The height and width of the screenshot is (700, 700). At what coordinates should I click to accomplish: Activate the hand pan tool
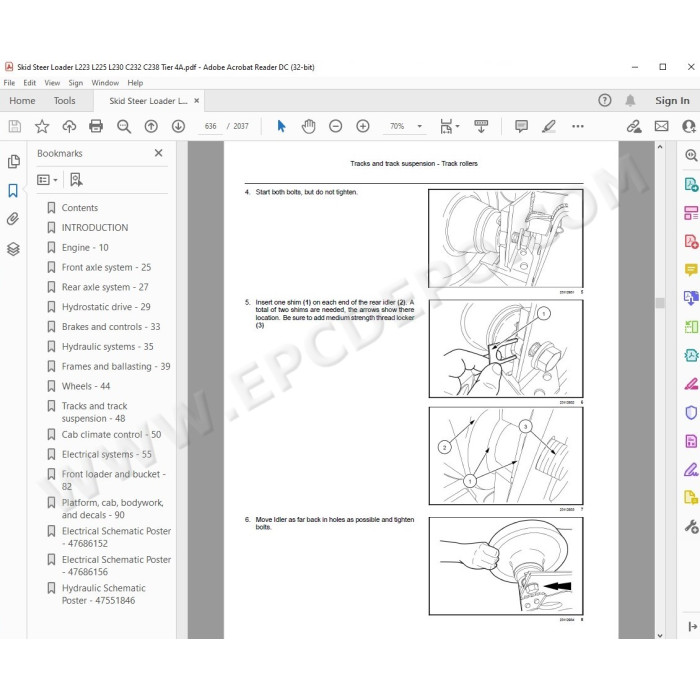[308, 126]
